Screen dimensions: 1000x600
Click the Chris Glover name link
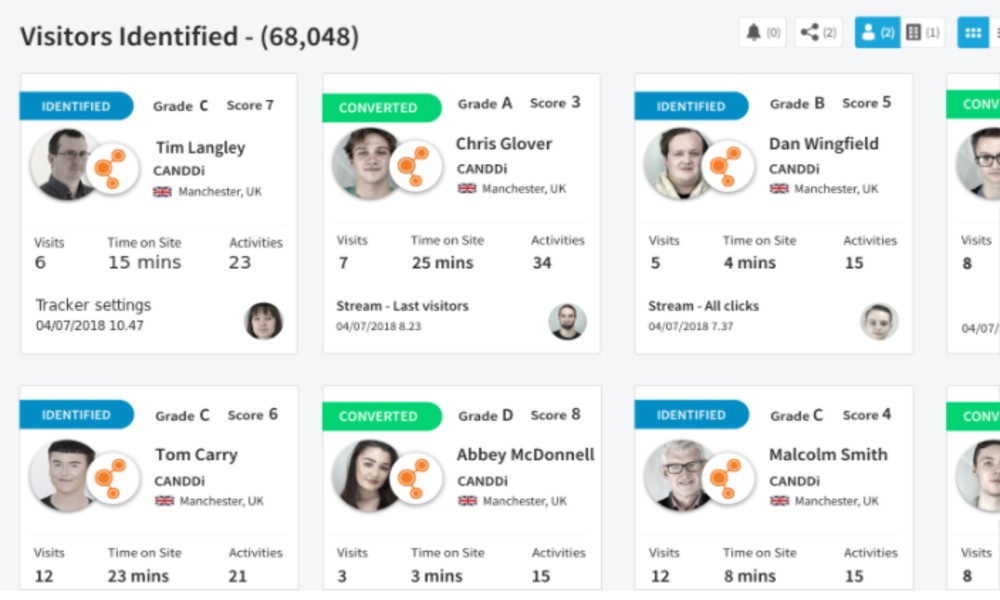tap(504, 144)
